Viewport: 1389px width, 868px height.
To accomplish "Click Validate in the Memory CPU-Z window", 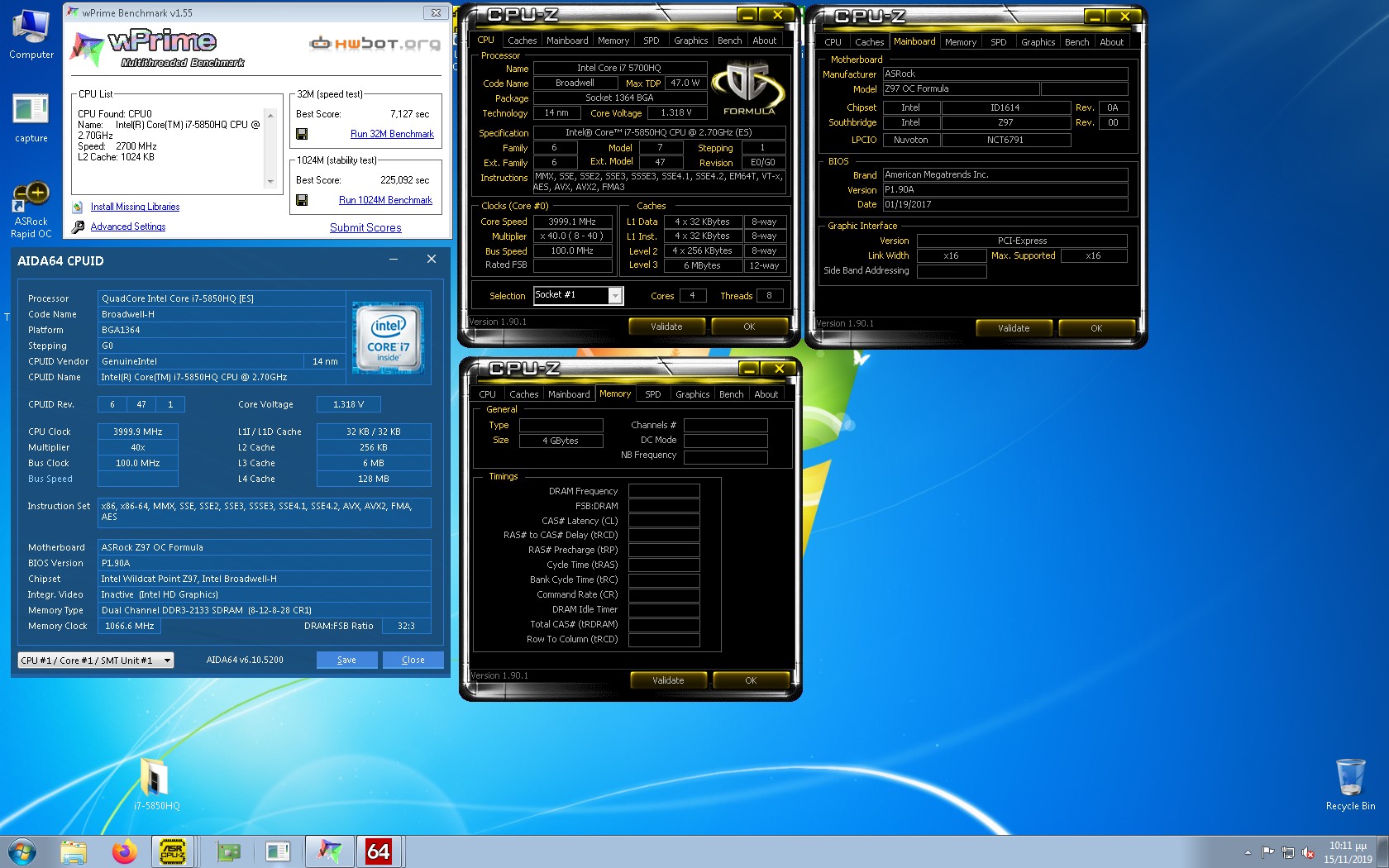I will point(668,680).
